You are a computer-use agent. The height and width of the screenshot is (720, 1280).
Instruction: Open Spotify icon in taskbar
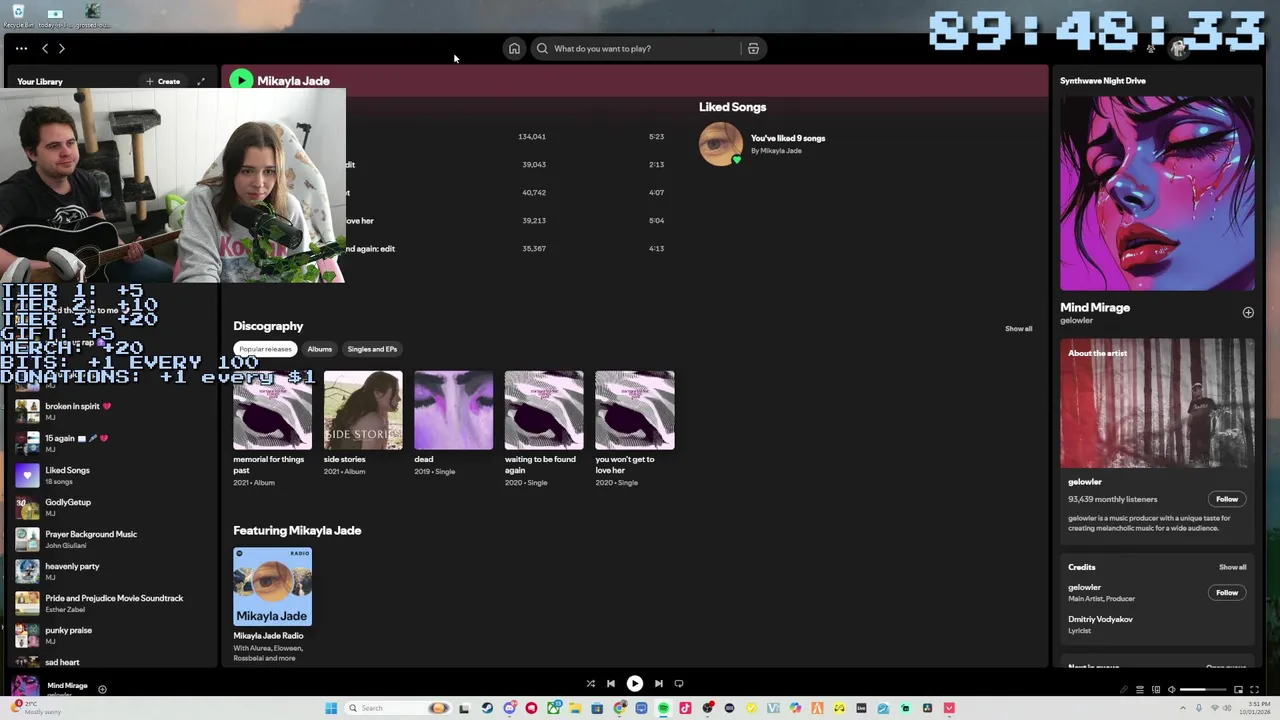point(663,708)
